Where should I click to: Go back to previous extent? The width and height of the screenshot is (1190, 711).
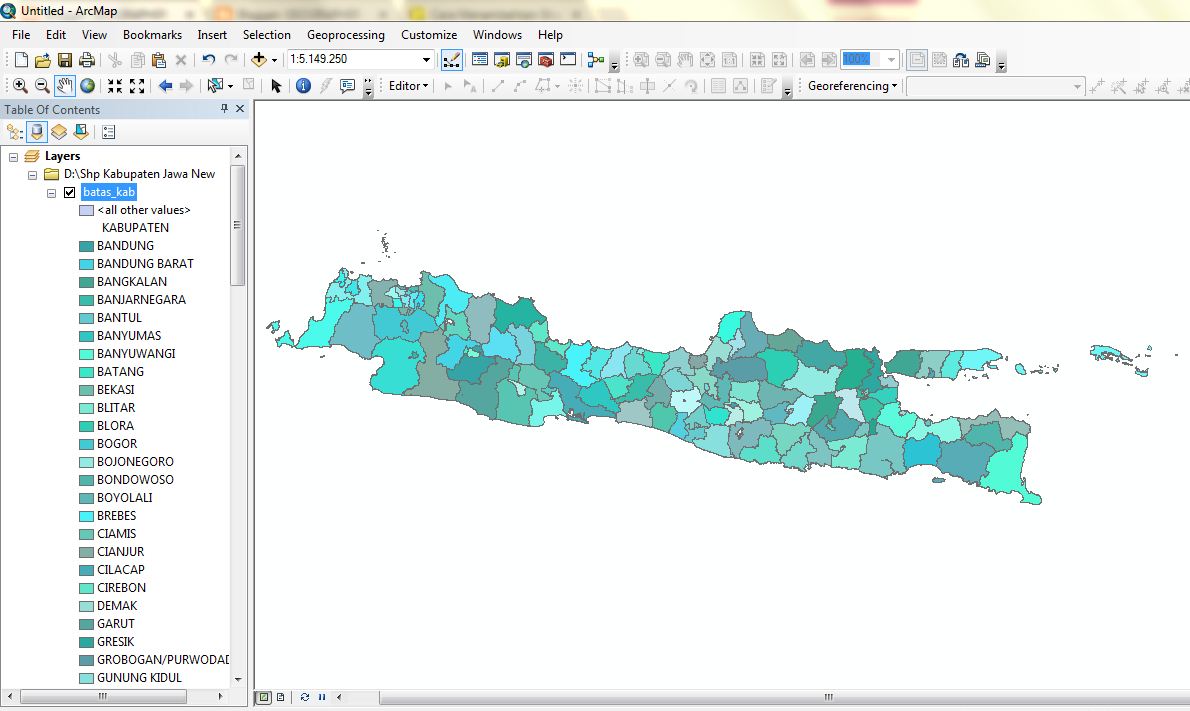click(x=165, y=86)
